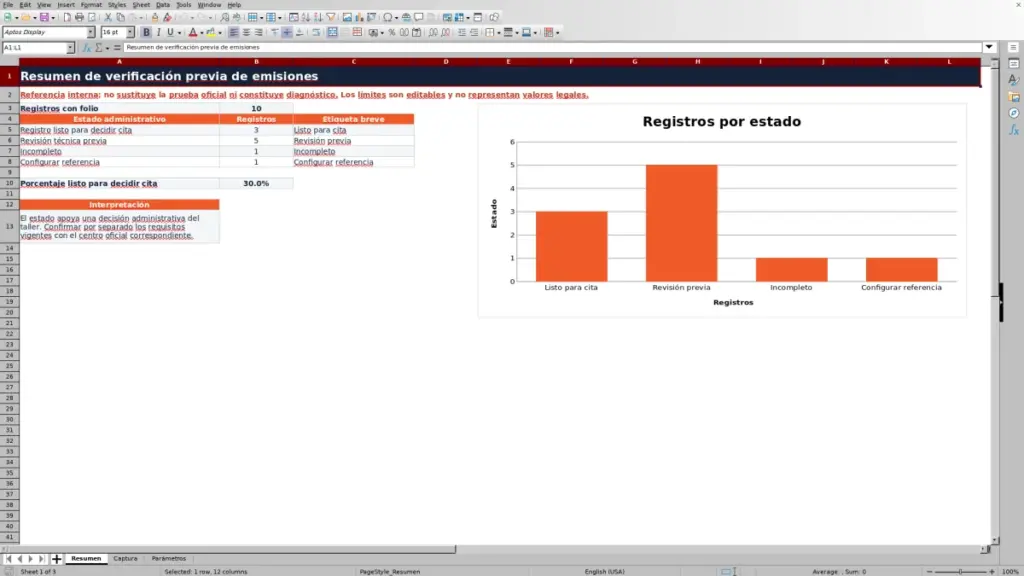Open the sidebar Navigator compass icon

click(x=1014, y=114)
